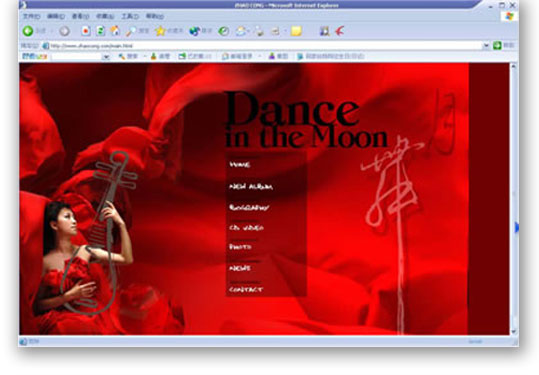Open the first menu in the menu bar
The image size is (539, 375).
coord(31,16)
